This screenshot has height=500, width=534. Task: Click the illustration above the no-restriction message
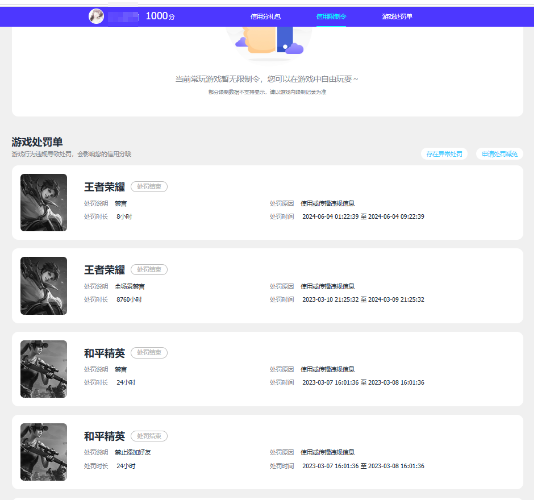tap(269, 41)
